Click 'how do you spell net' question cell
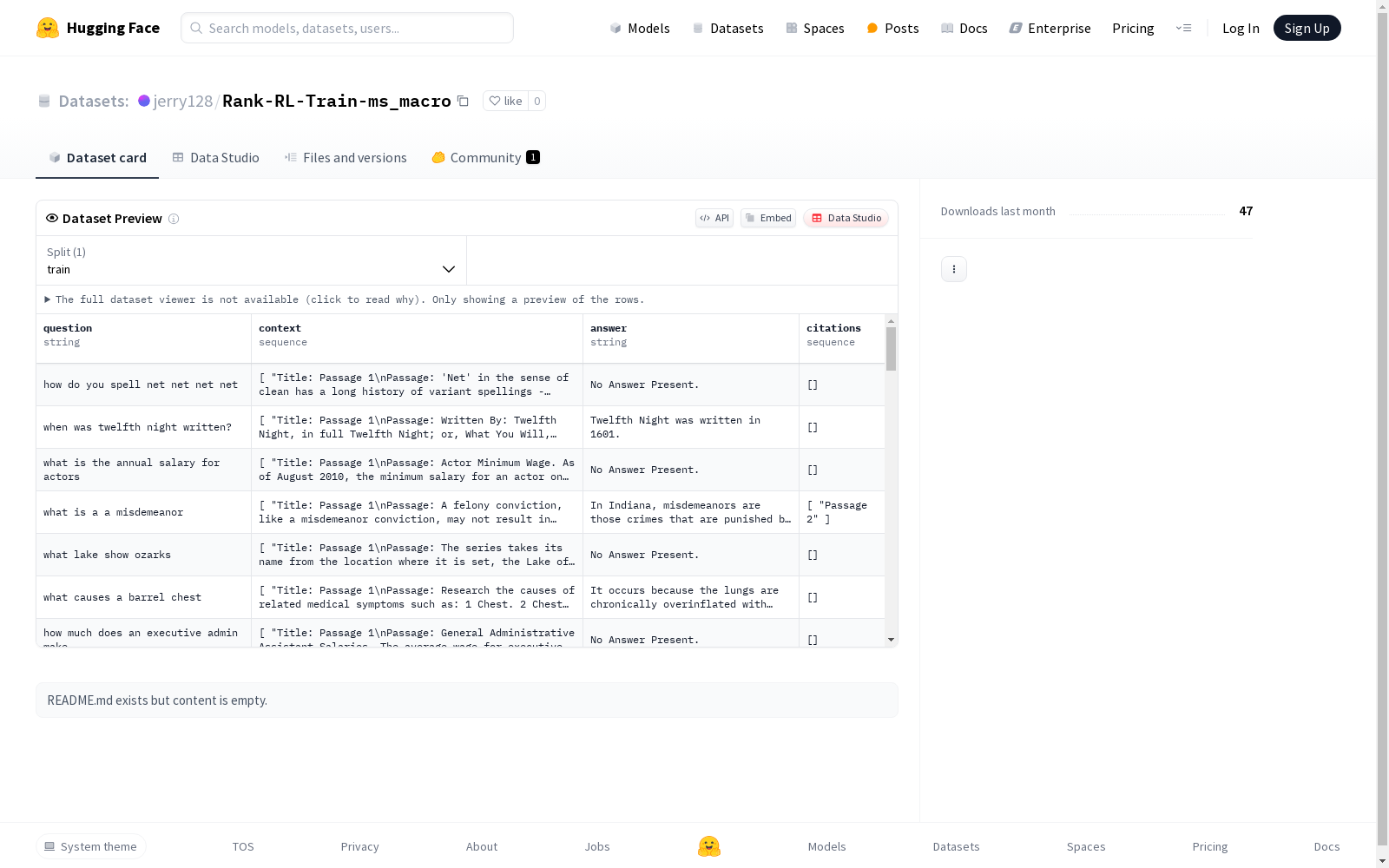1389x868 pixels. pyautogui.click(x=144, y=385)
